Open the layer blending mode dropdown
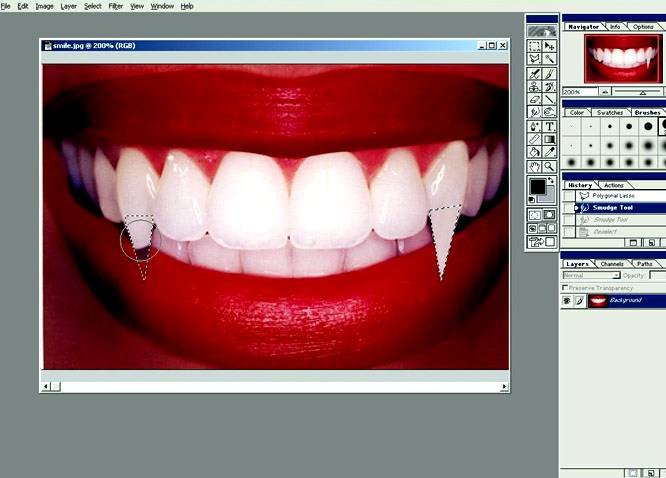Viewport: 666px width, 478px height. (592, 275)
